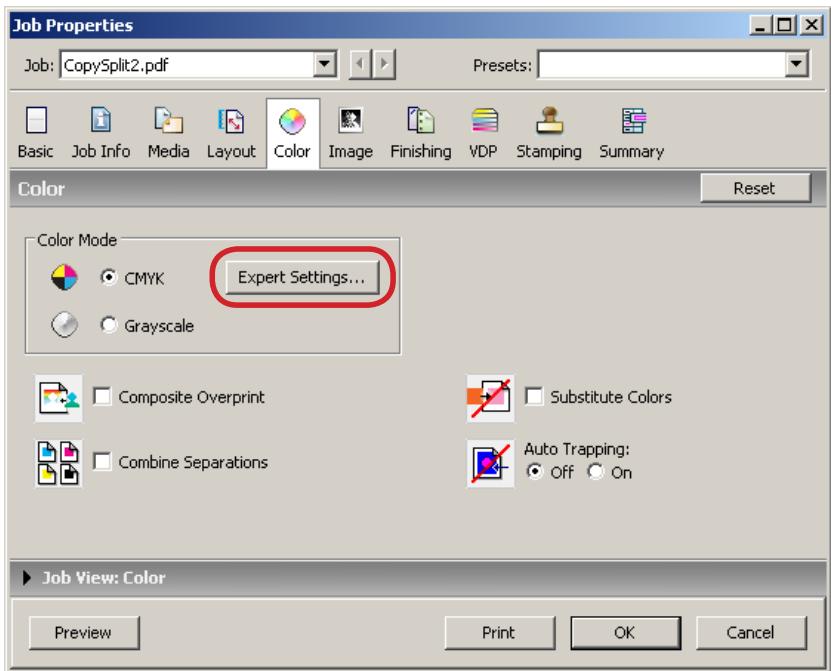
Task: Open the Media tab icon
Action: (x=169, y=119)
